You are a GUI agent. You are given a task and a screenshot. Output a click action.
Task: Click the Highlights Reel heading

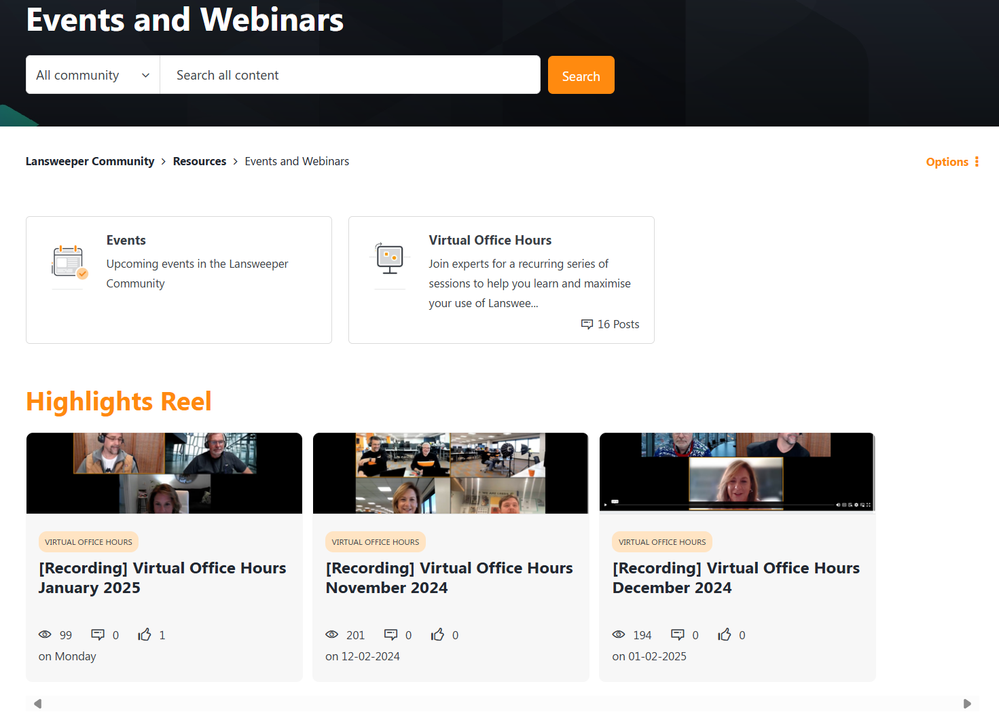click(x=119, y=402)
